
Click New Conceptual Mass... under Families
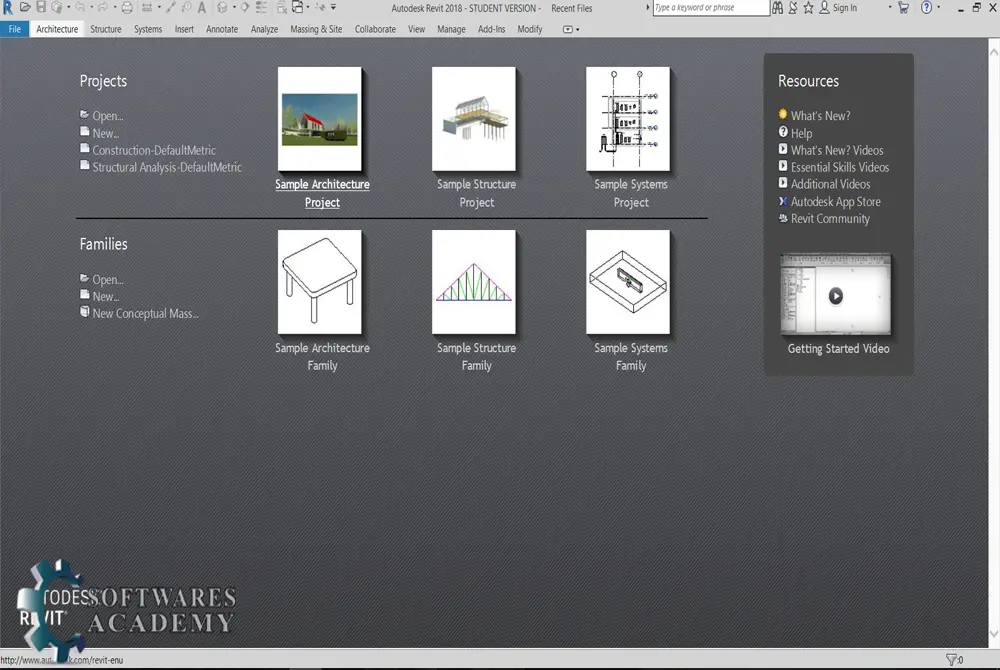[145, 314]
